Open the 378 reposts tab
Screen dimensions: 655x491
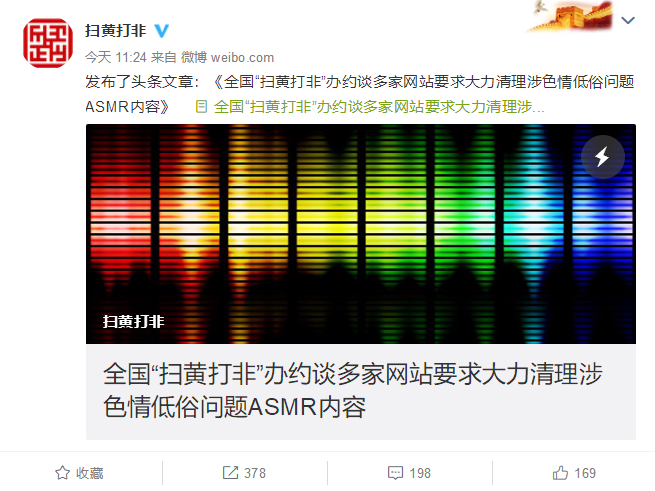click(245, 473)
